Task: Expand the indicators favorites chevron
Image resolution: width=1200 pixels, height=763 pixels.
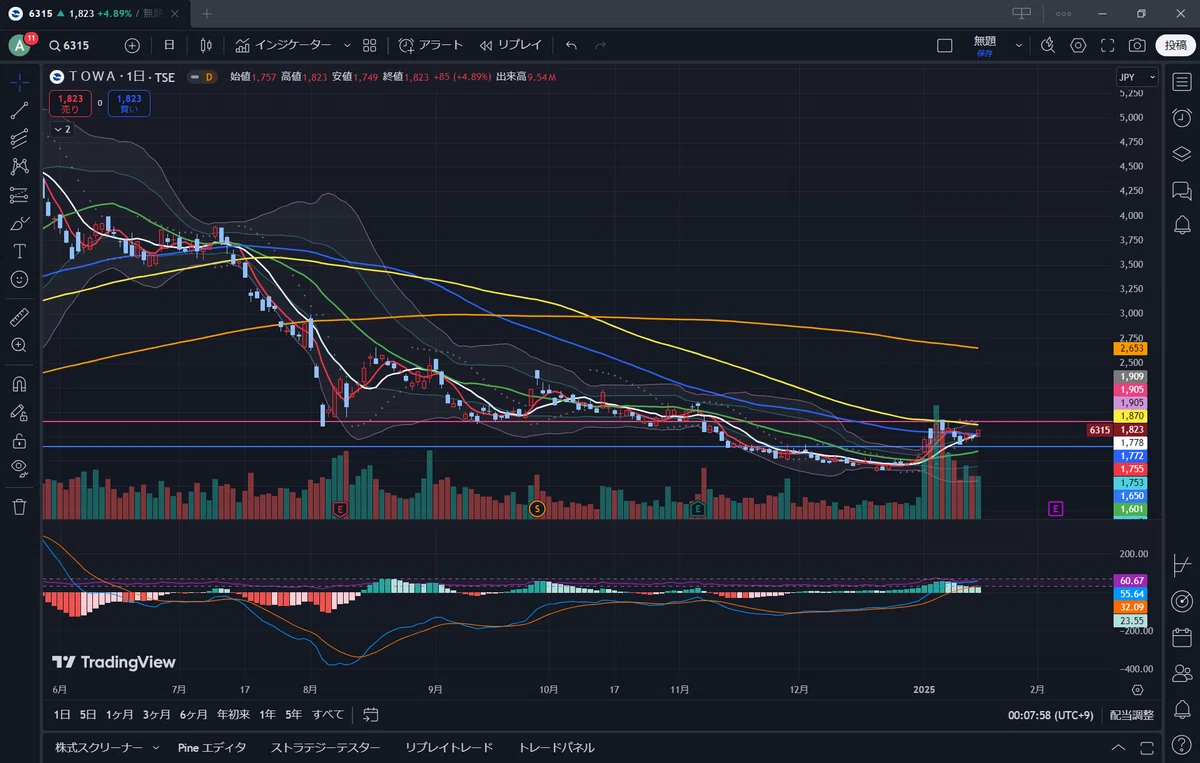Action: point(347,45)
